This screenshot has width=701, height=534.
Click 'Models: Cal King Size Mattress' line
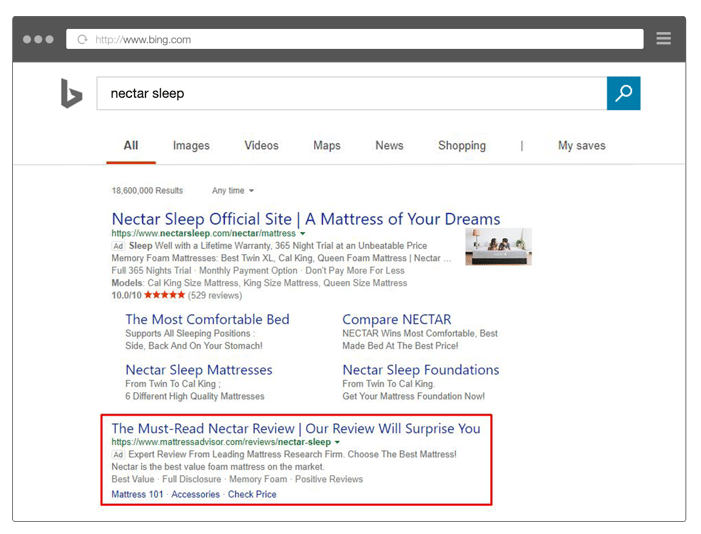click(259, 283)
